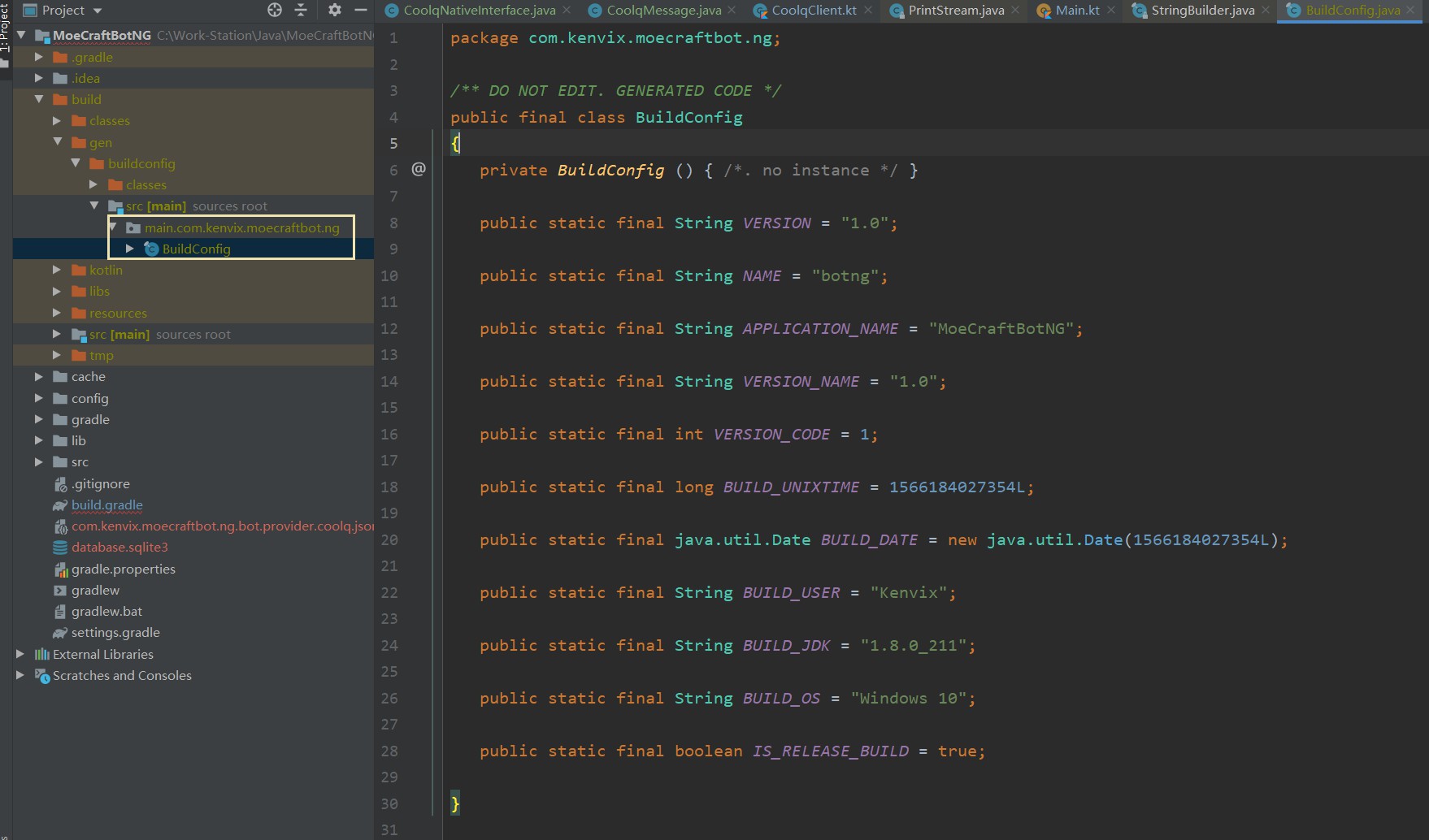This screenshot has height=840, width=1429.
Task: Hide the Project panel with minus icon
Action: tap(361, 10)
